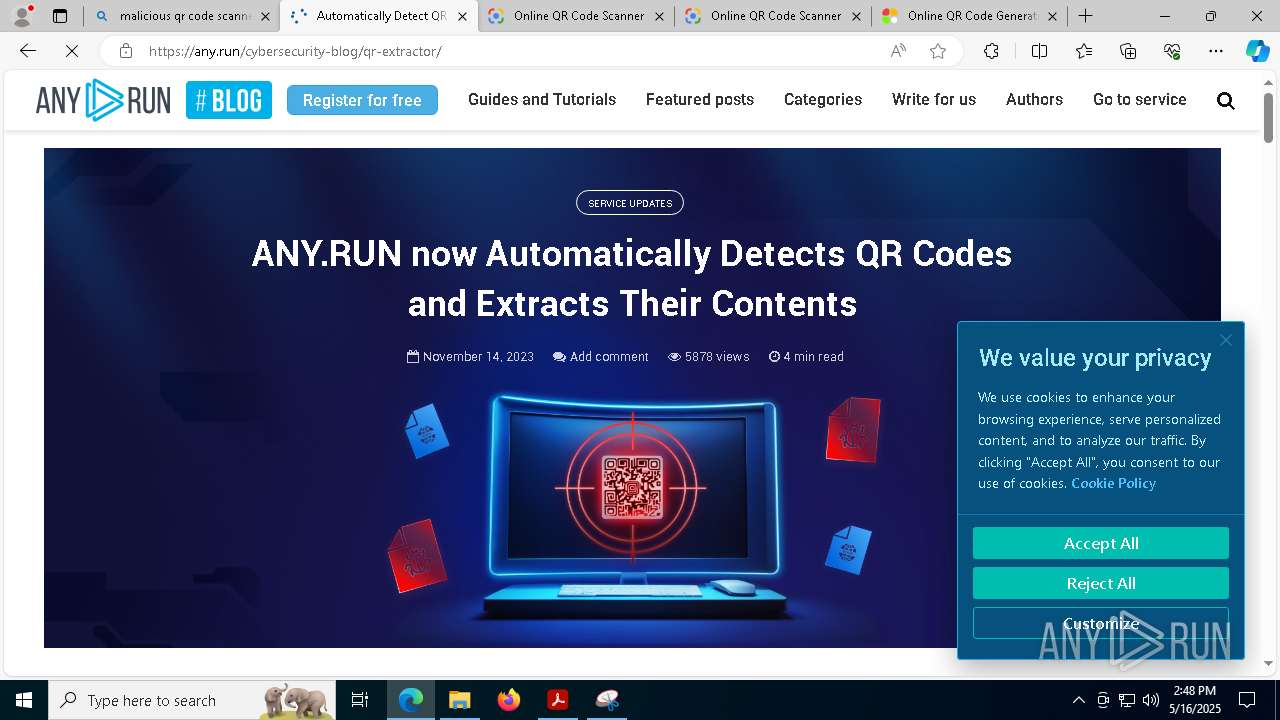Image resolution: width=1280 pixels, height=720 pixels.
Task: Open Browser essentials heart icon
Action: tap(1172, 51)
